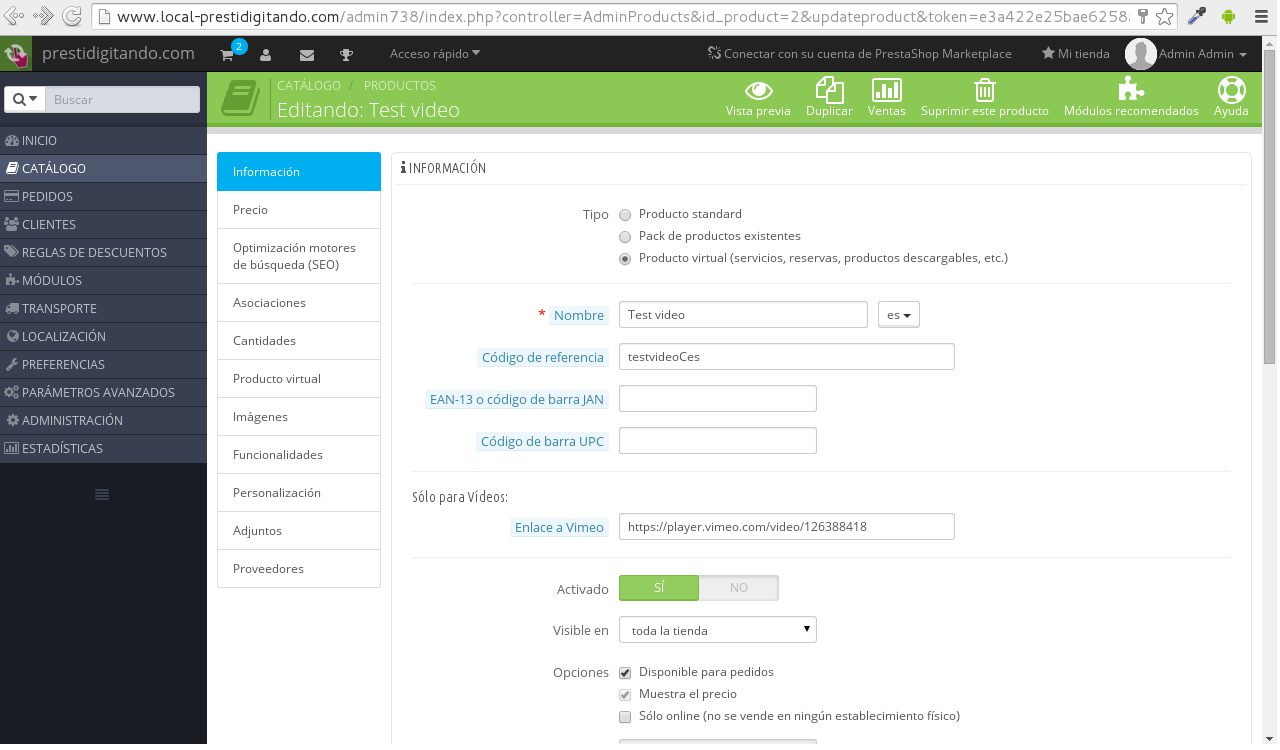The image size is (1280, 750).
Task: Click the catalog book icon in header
Action: pyautogui.click(x=239, y=98)
